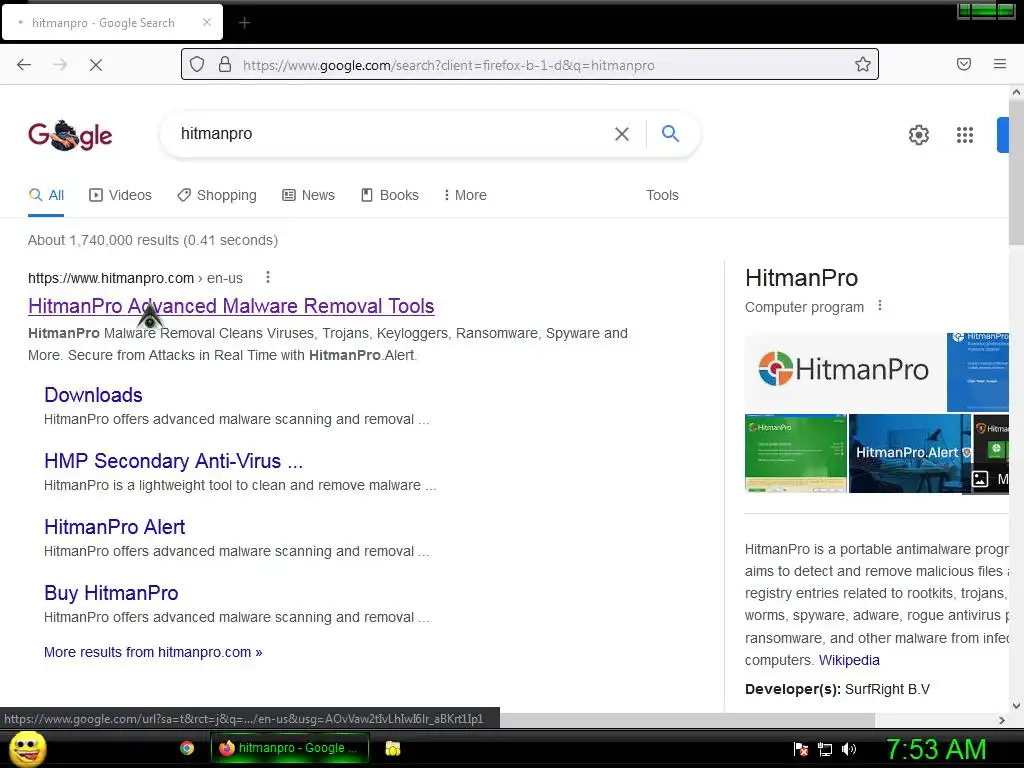Go back with the browser back arrow
The width and height of the screenshot is (1024, 768).
tap(24, 64)
